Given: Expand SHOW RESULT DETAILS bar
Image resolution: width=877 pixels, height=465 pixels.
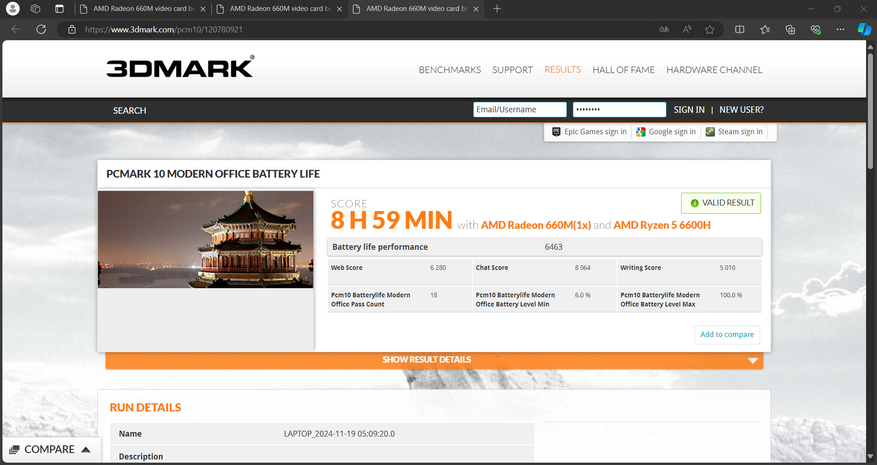Looking at the screenshot, I should [x=434, y=360].
